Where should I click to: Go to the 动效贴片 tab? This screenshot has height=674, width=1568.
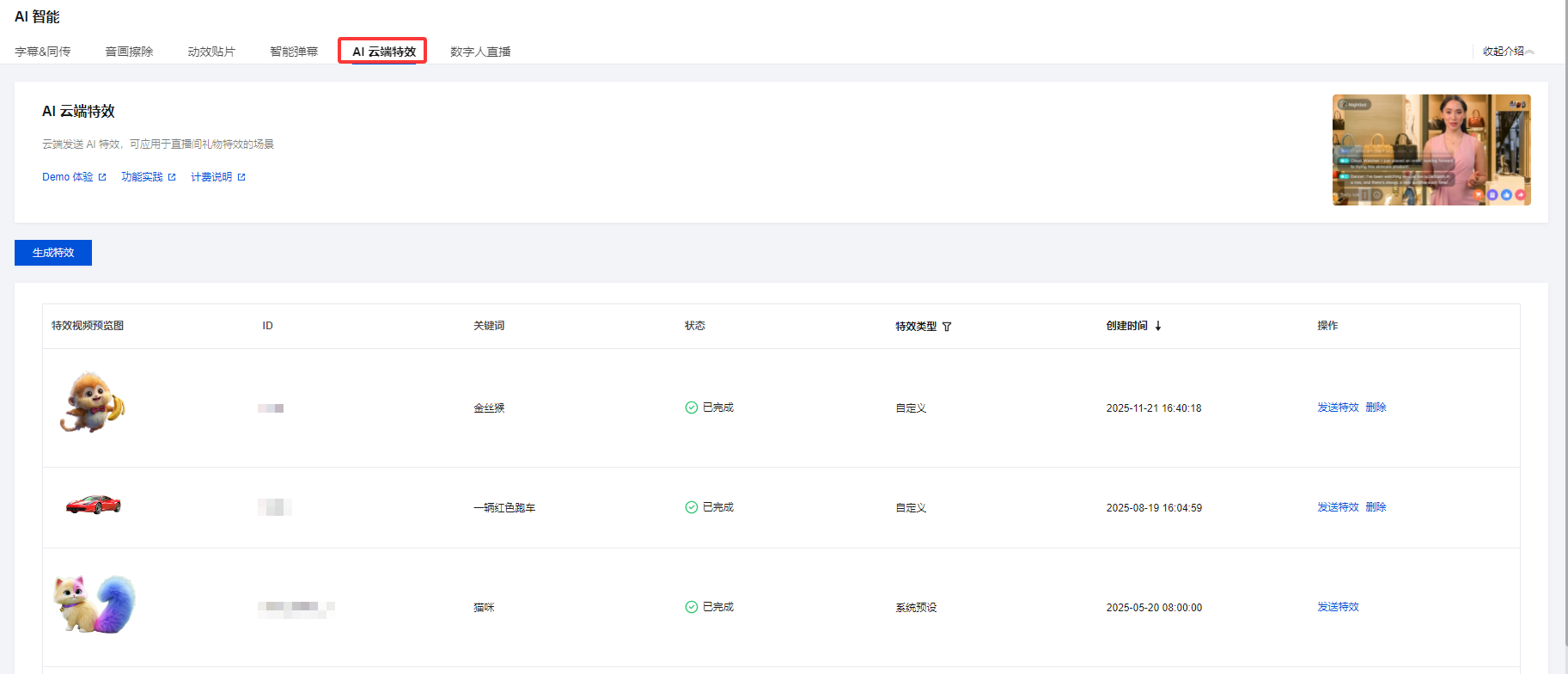click(211, 52)
